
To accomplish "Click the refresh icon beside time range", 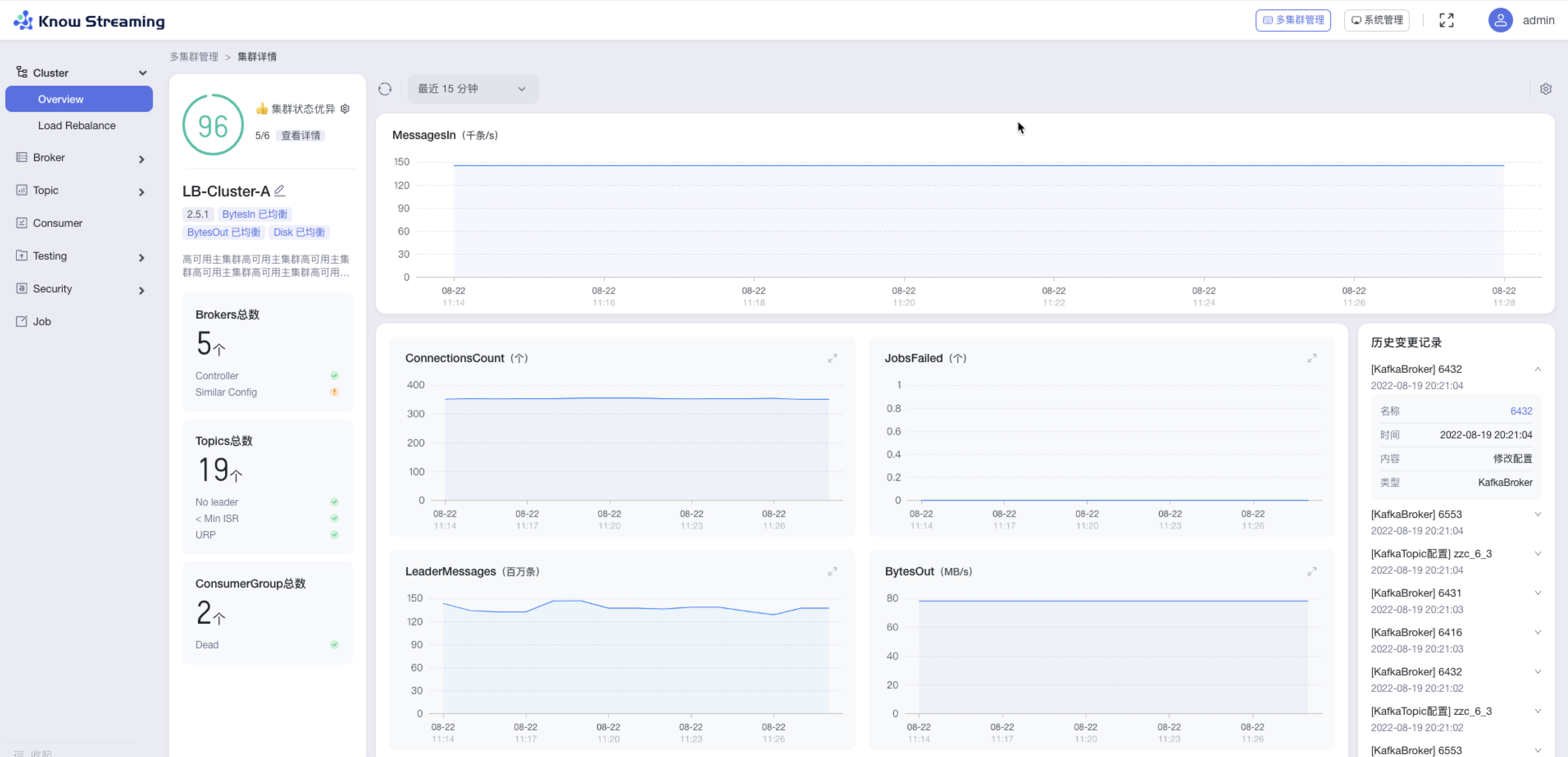I will tap(385, 89).
